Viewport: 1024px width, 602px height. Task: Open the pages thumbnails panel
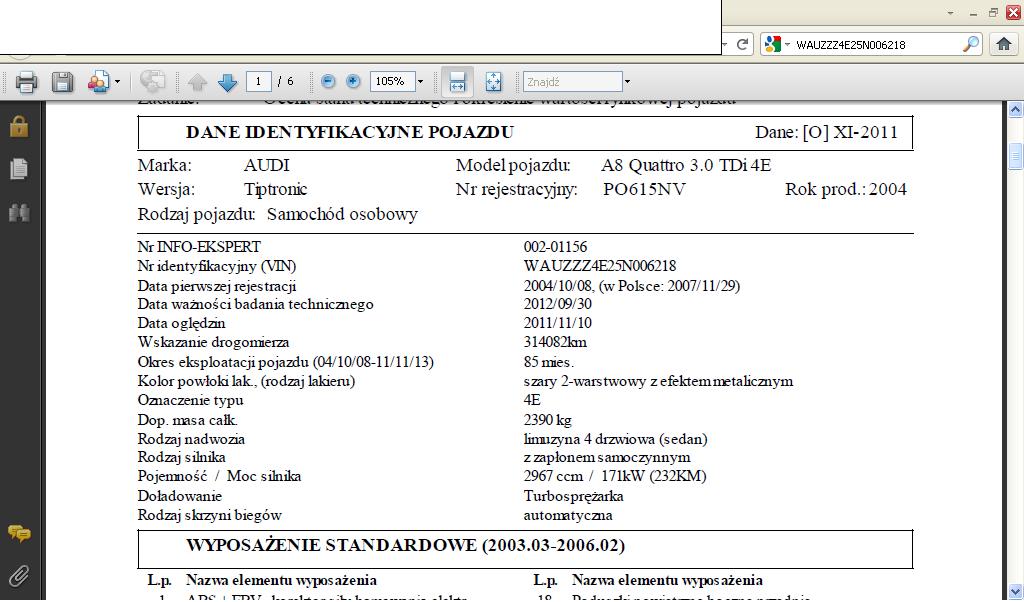click(x=19, y=168)
